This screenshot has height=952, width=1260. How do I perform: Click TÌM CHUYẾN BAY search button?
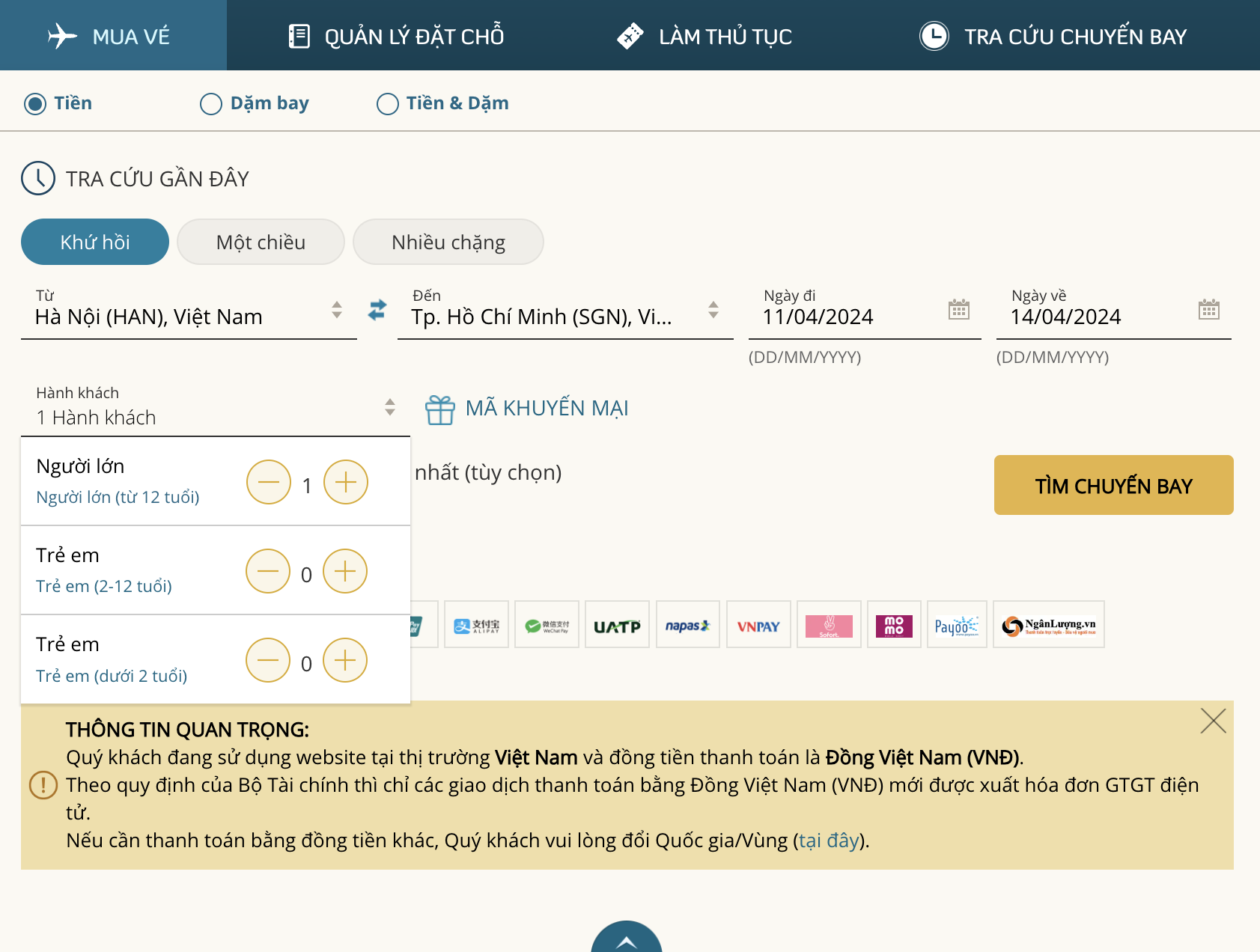[1114, 485]
